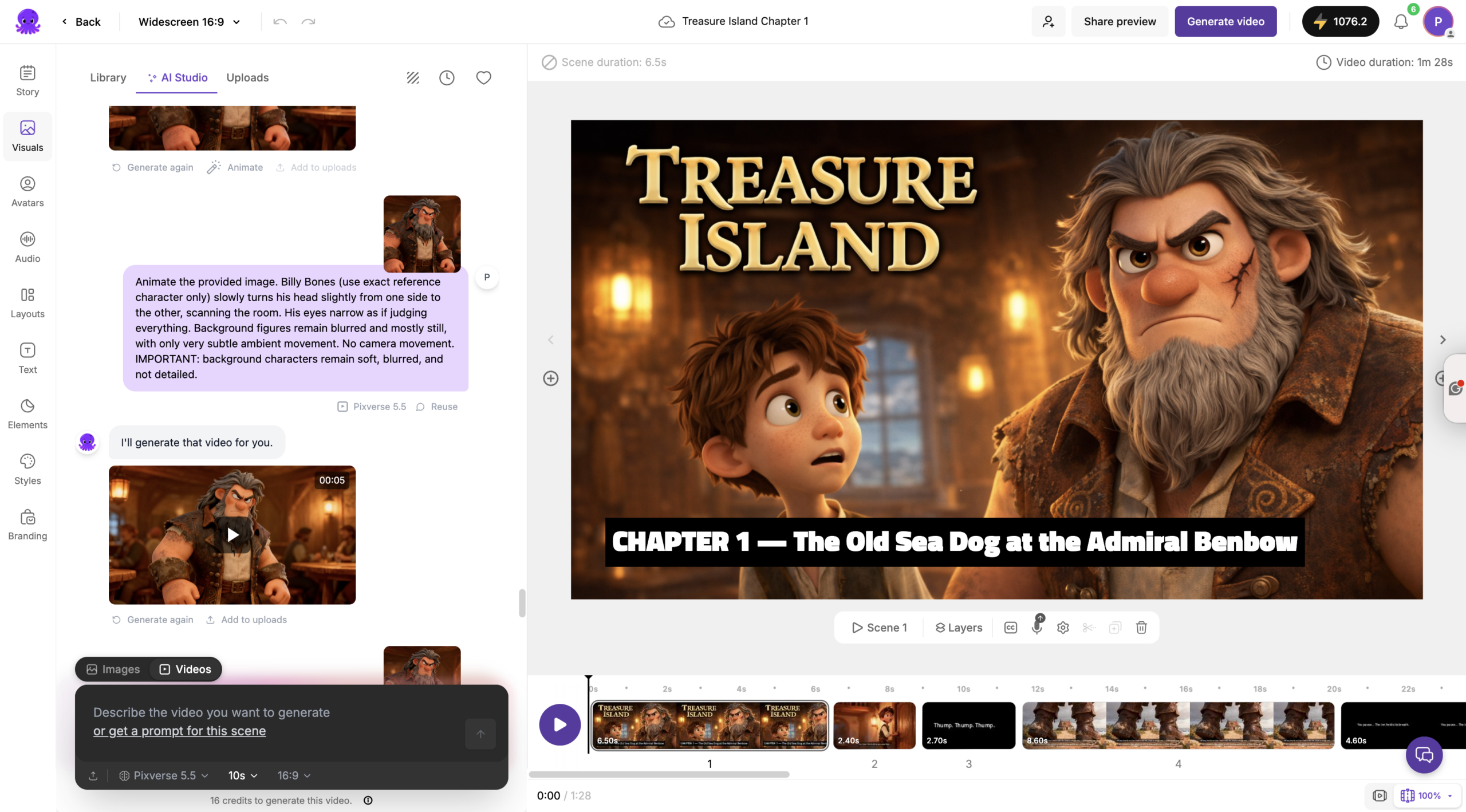1466x812 pixels.
Task: Switch to the Library tab
Action: (x=108, y=78)
